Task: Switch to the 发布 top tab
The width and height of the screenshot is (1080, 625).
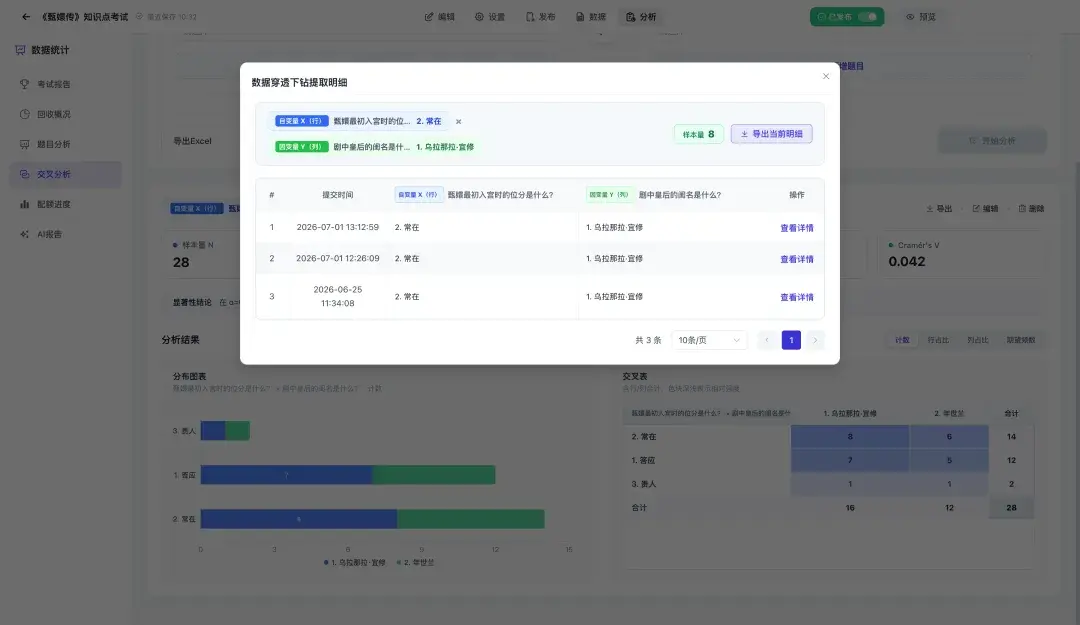Action: 541,17
